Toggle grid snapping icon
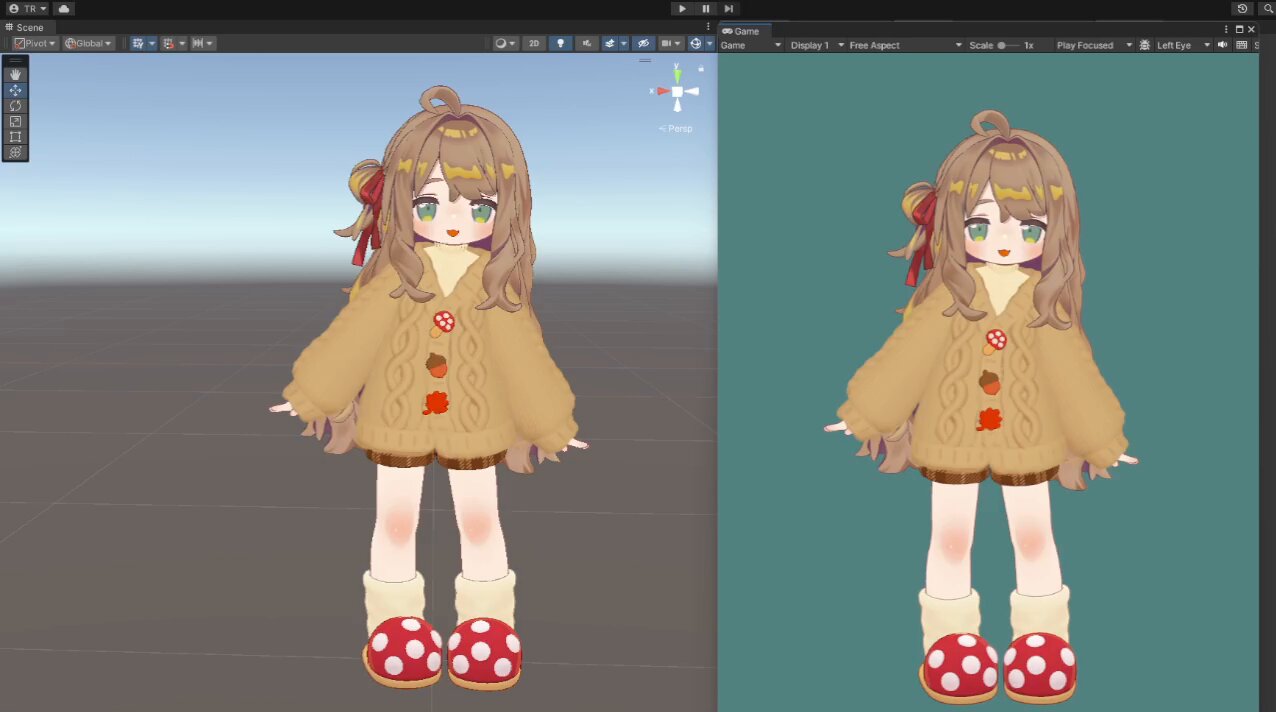The width and height of the screenshot is (1276, 712). pyautogui.click(x=168, y=44)
